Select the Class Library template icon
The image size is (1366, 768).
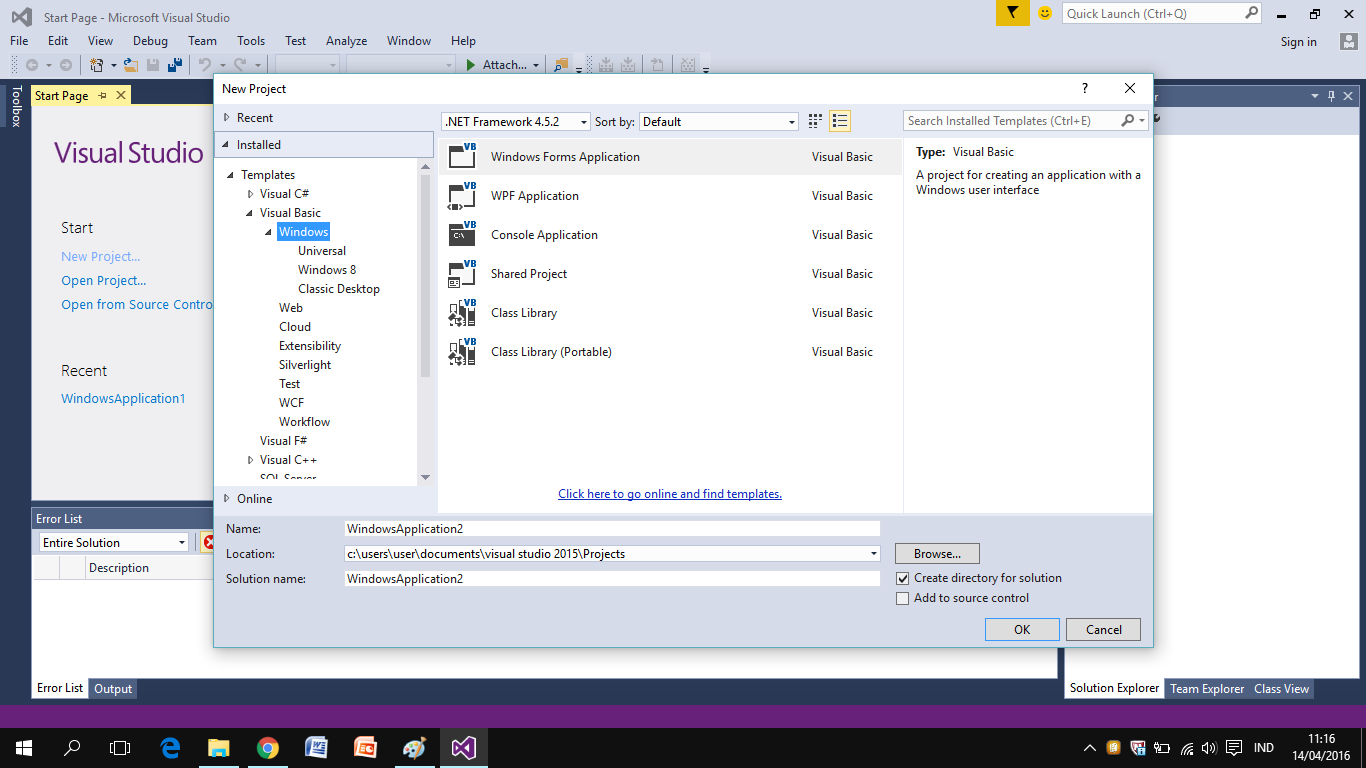coord(461,312)
